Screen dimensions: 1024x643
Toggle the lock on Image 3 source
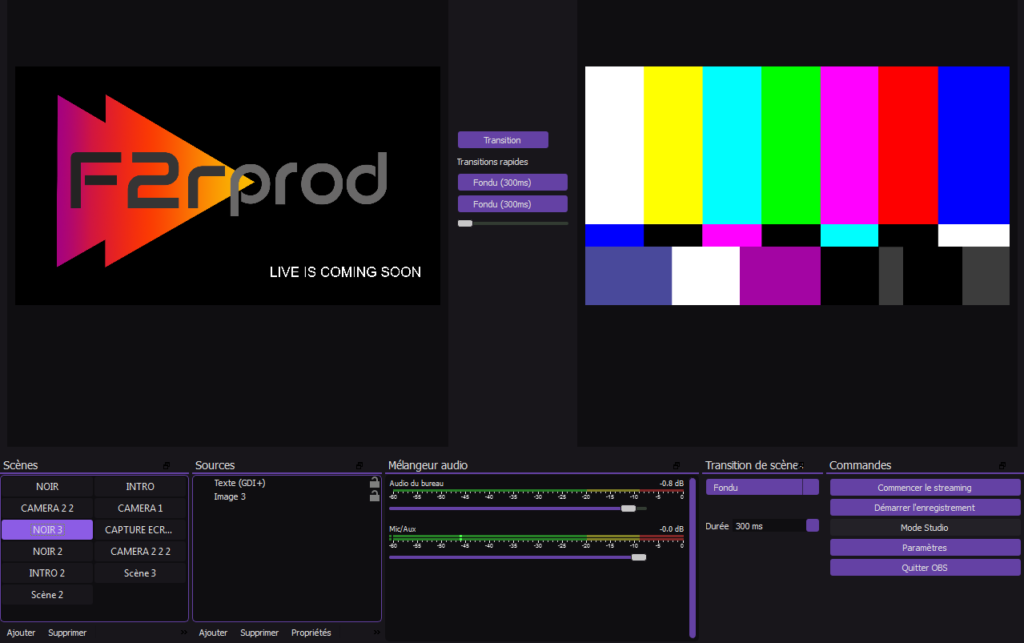click(x=374, y=496)
